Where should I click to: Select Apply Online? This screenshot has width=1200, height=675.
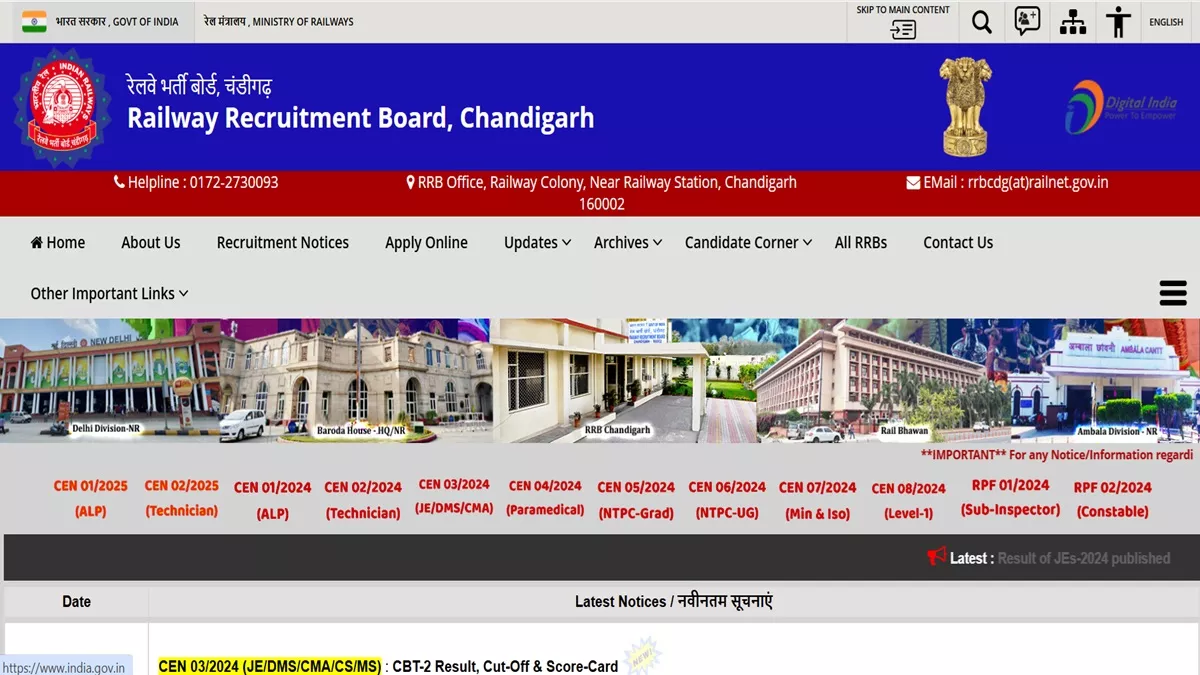426,242
